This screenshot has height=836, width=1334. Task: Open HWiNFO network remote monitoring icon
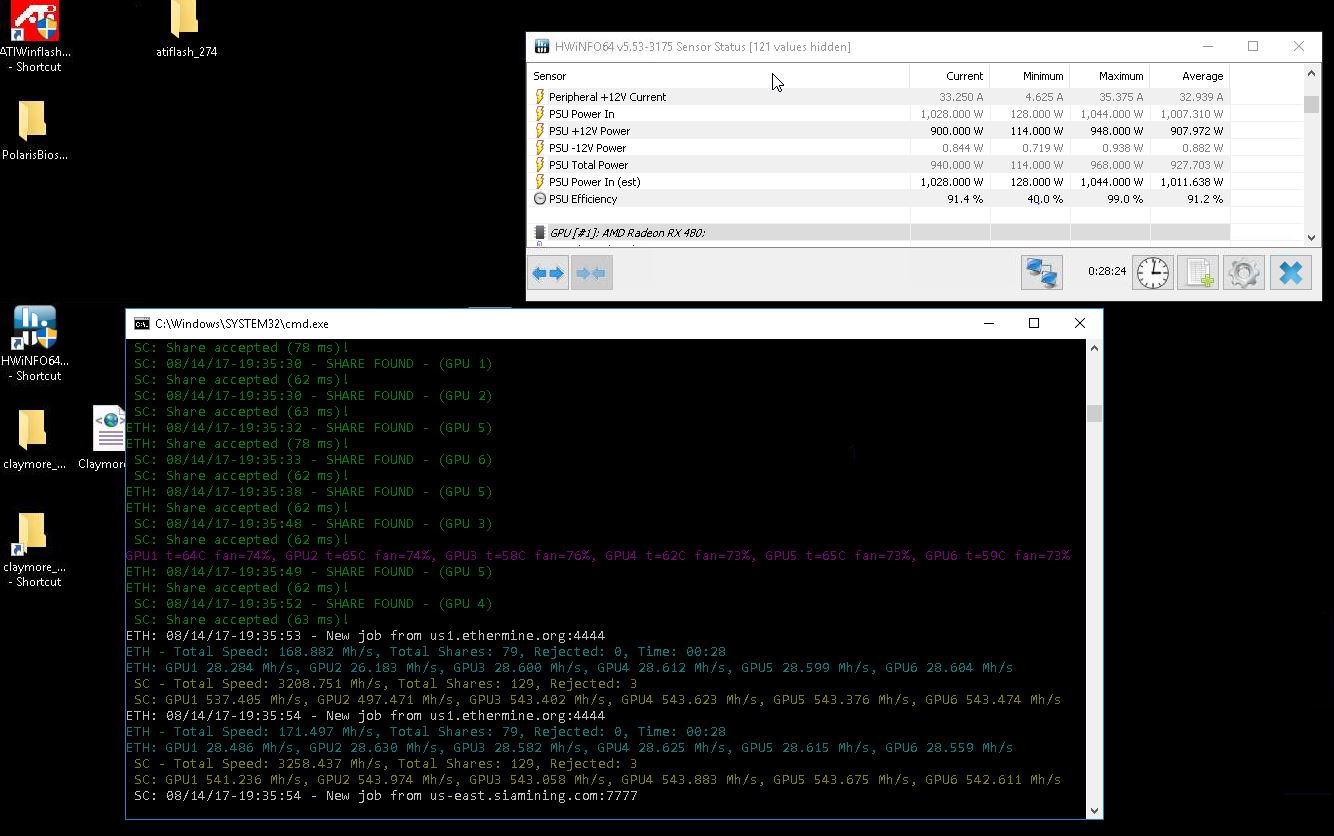1041,272
